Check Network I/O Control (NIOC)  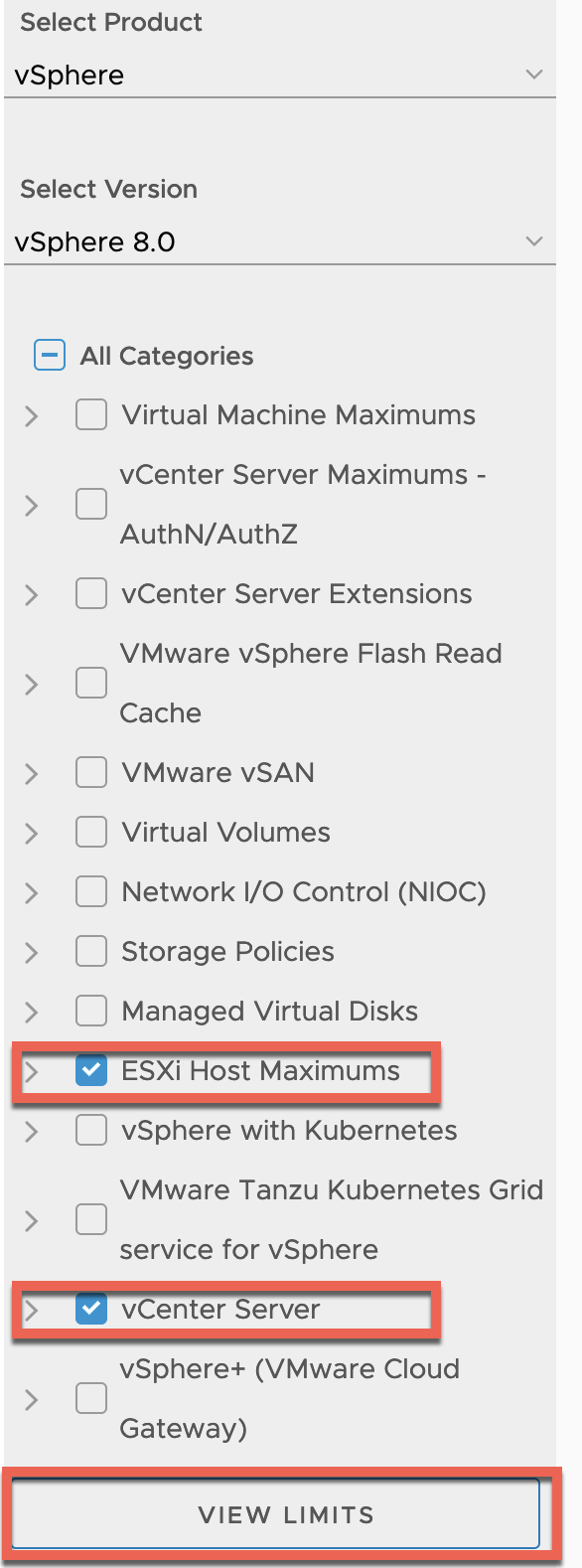[90, 891]
